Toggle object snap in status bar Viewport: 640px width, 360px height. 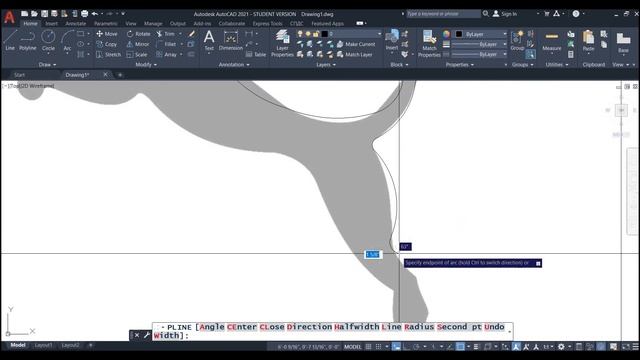click(460, 347)
